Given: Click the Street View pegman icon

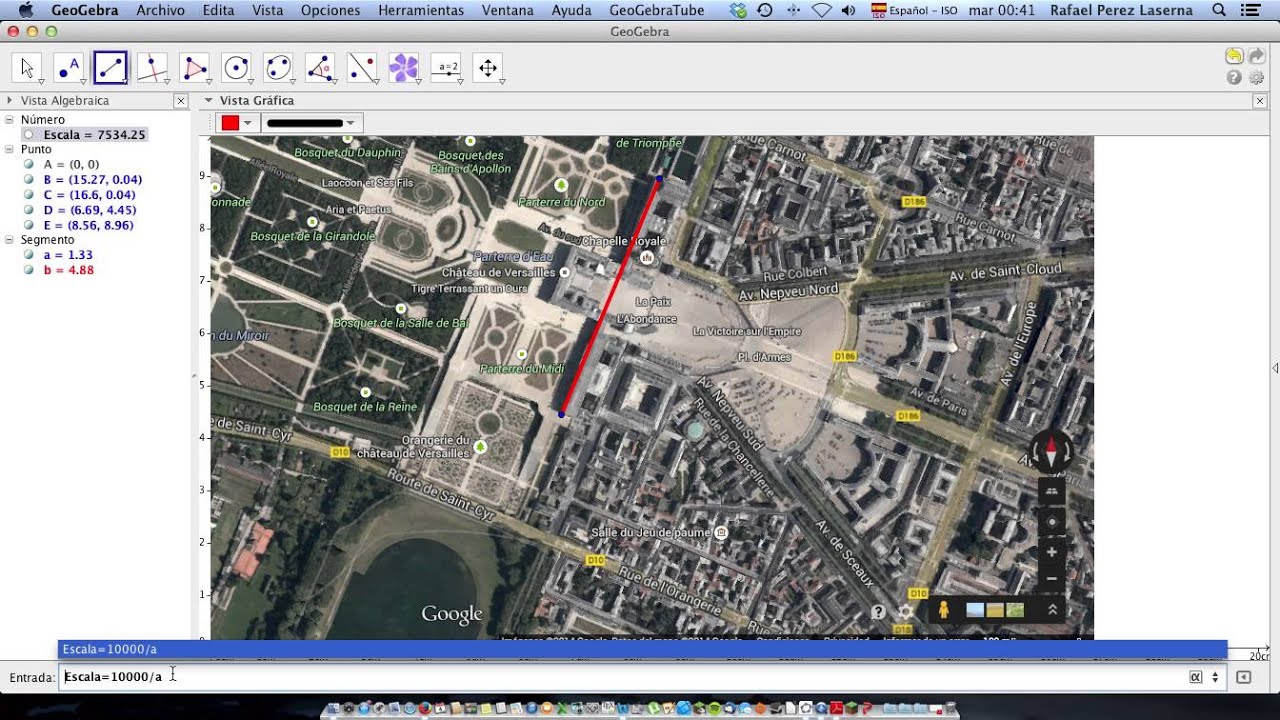Looking at the screenshot, I should (x=943, y=610).
